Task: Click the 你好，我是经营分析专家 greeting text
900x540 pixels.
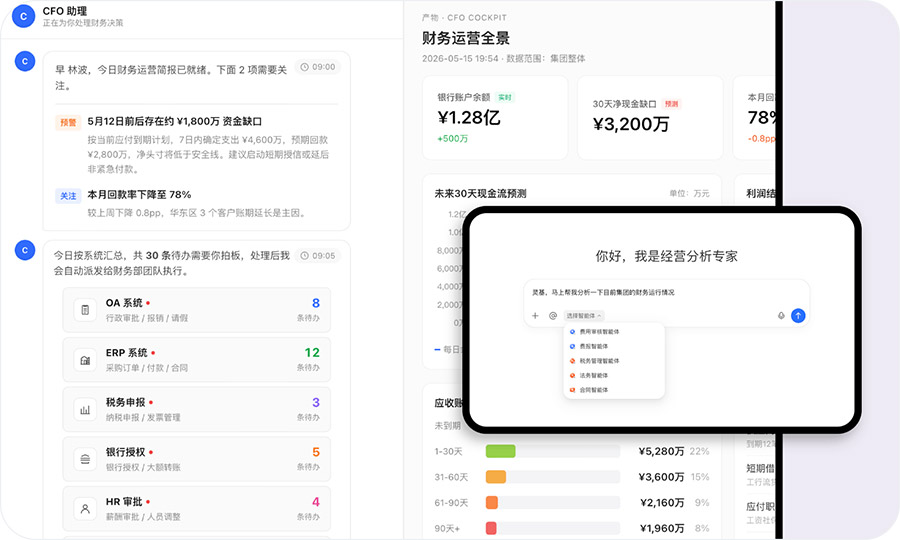Action: pos(666,256)
